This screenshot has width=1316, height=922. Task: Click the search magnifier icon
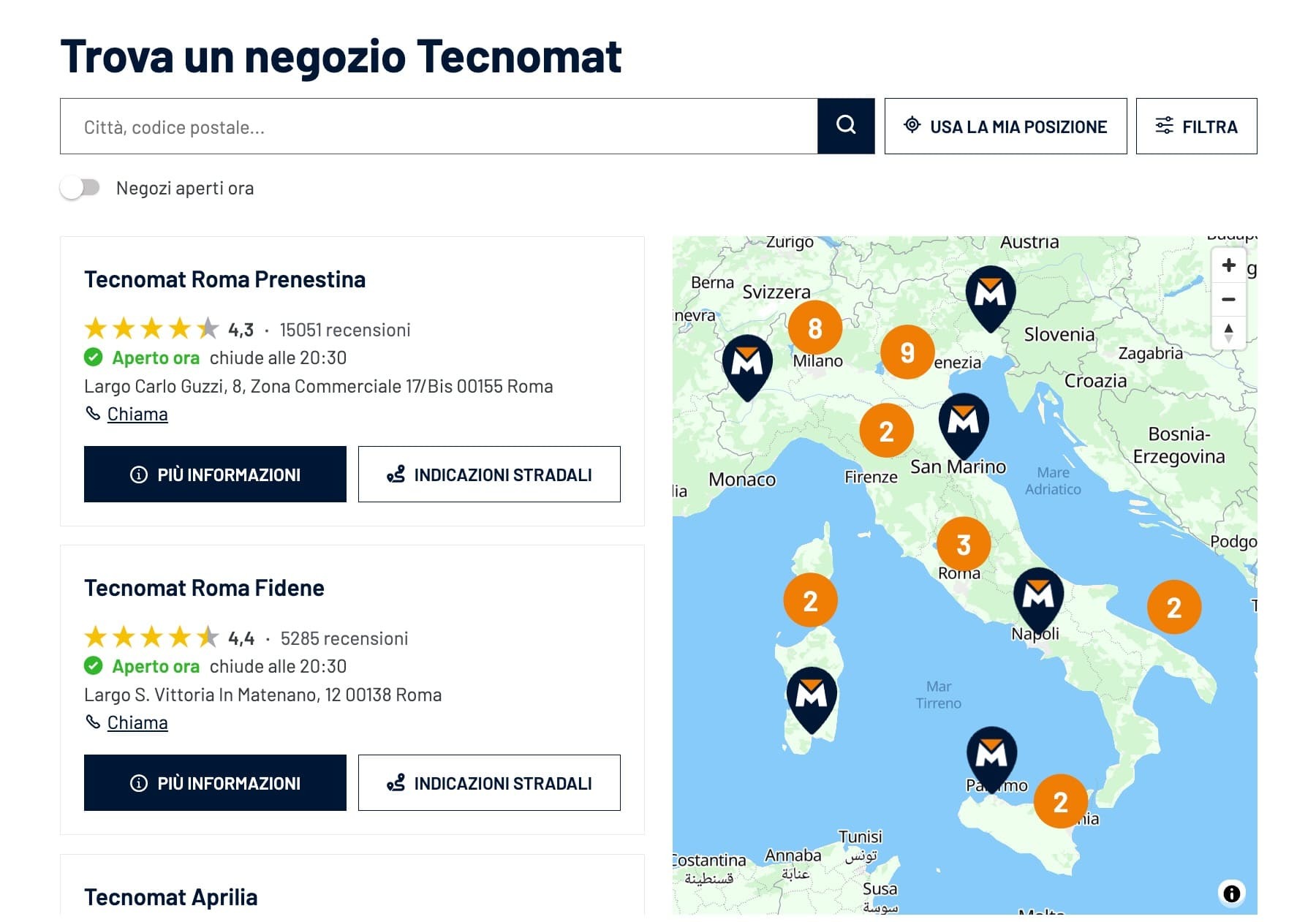[846, 125]
